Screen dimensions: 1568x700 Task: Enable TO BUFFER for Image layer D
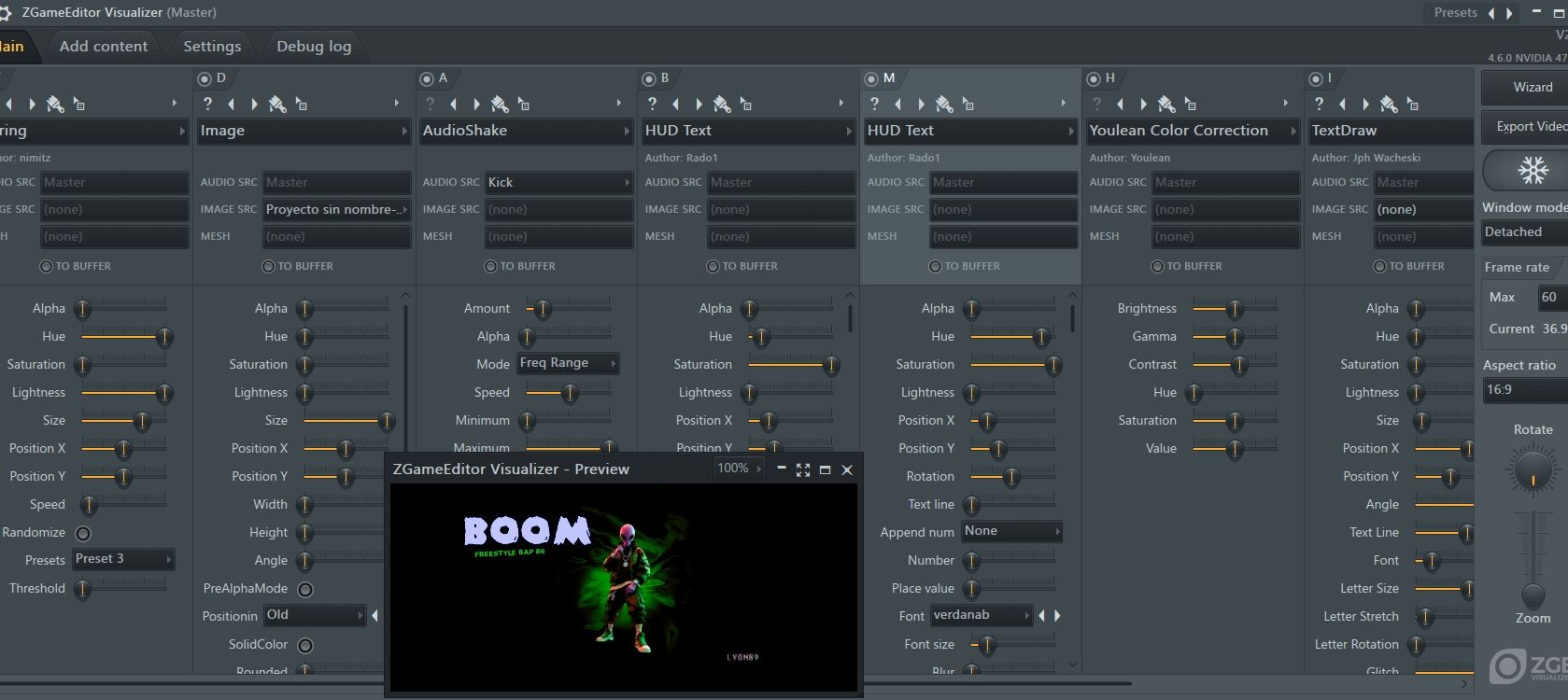[x=268, y=266]
